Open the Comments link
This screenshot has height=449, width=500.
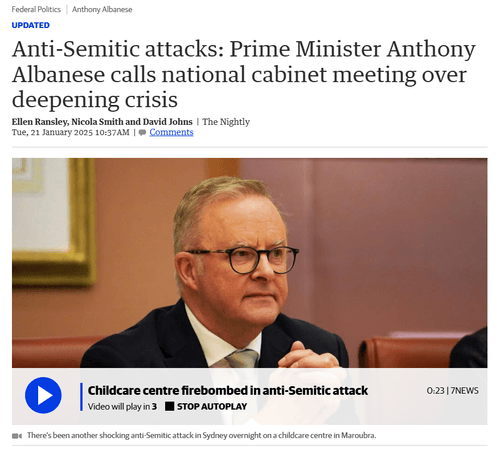coord(171,132)
